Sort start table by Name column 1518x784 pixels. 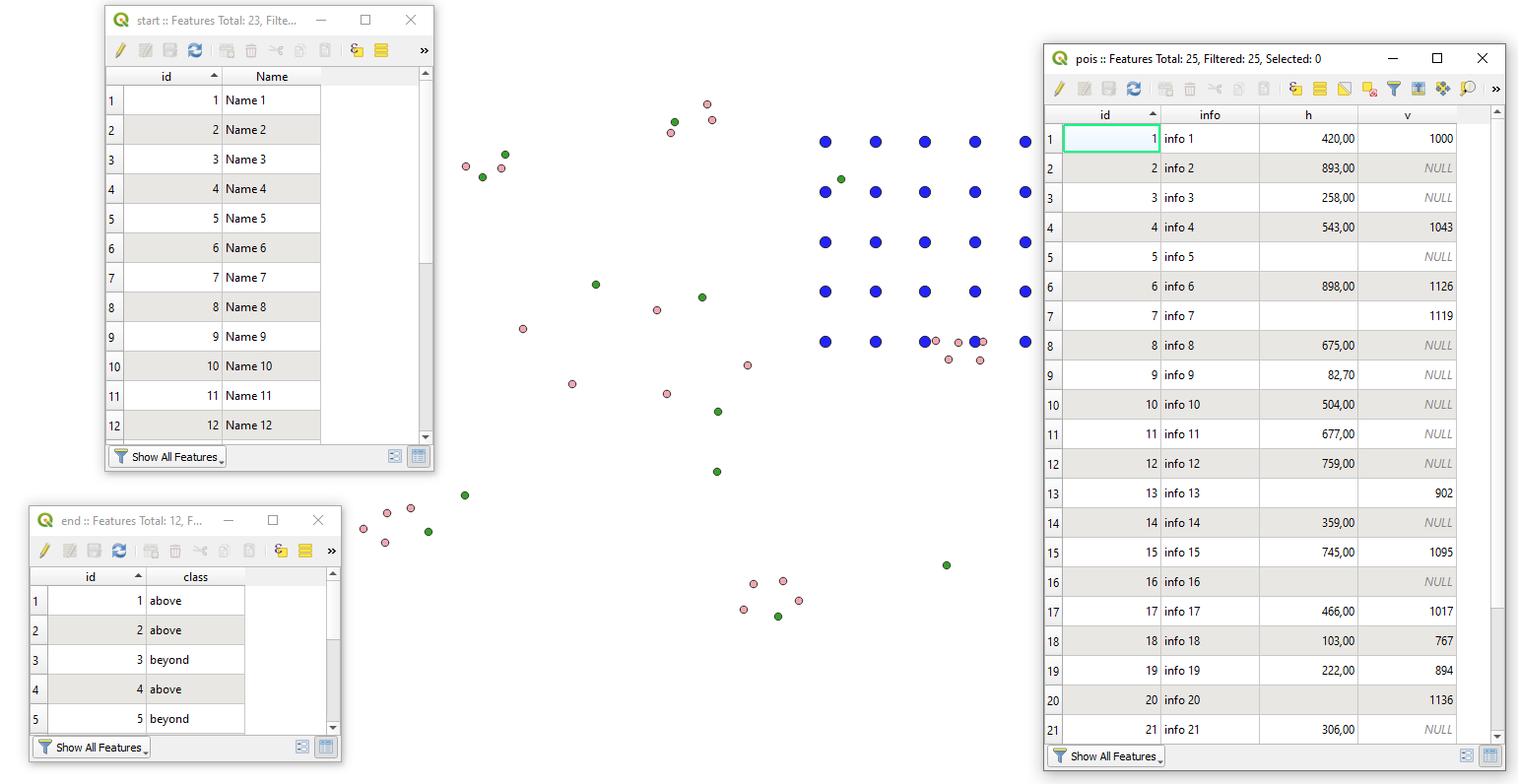click(272, 77)
